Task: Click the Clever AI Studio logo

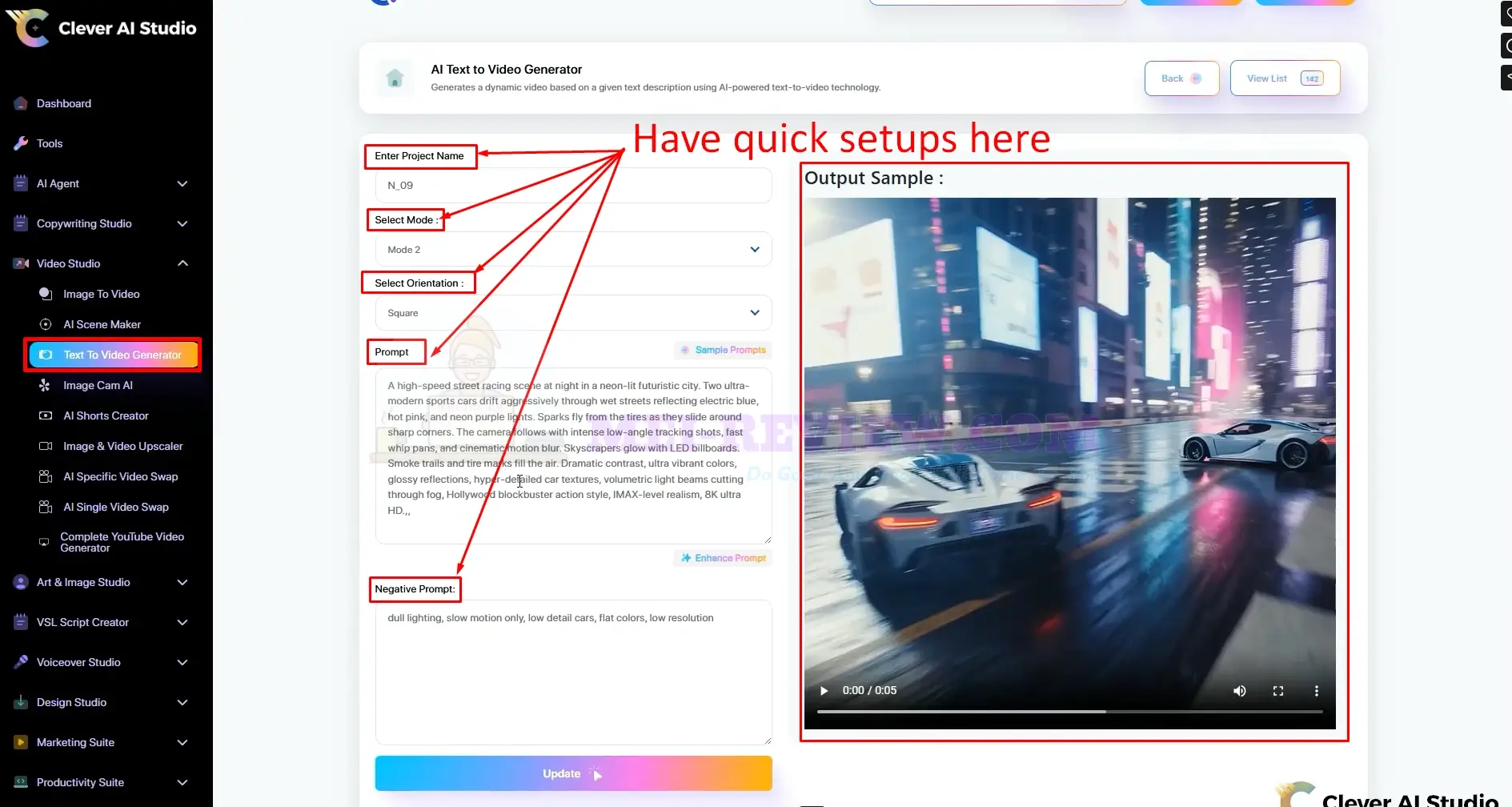Action: 102,28
